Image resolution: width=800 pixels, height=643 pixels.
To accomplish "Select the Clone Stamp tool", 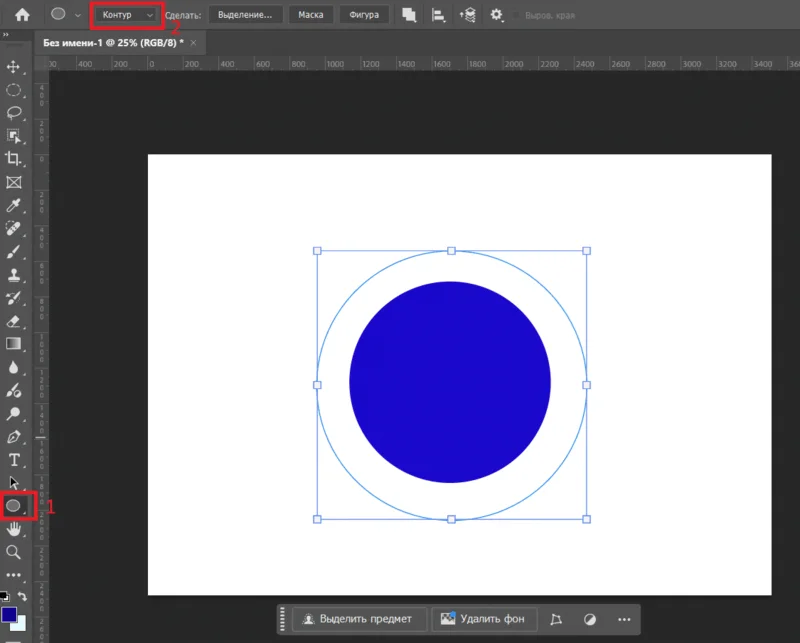I will [x=14, y=275].
